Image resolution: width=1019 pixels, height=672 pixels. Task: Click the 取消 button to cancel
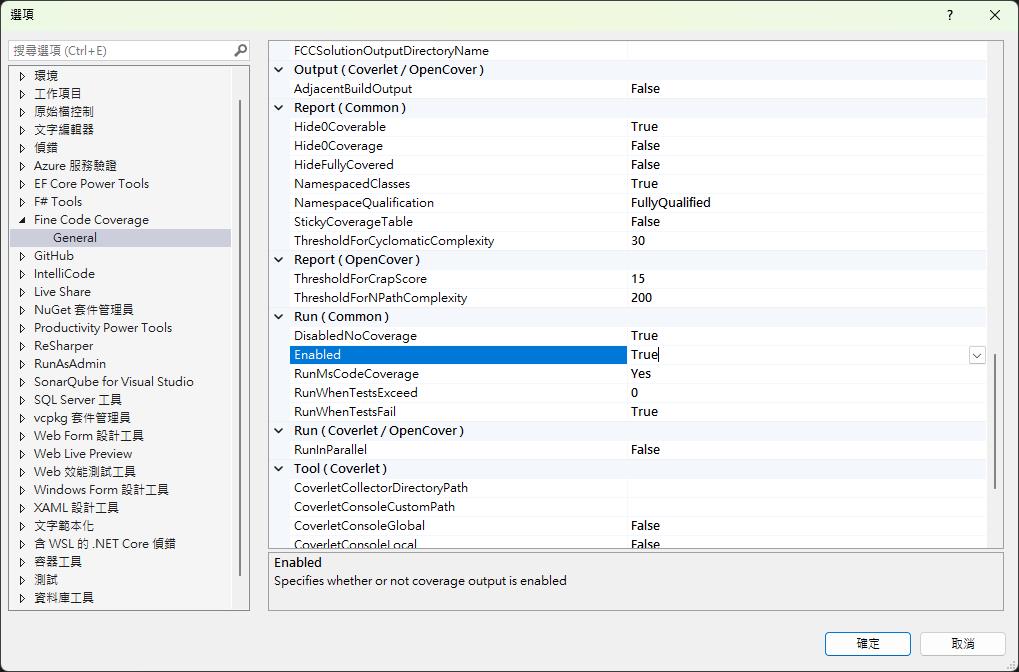click(x=962, y=643)
